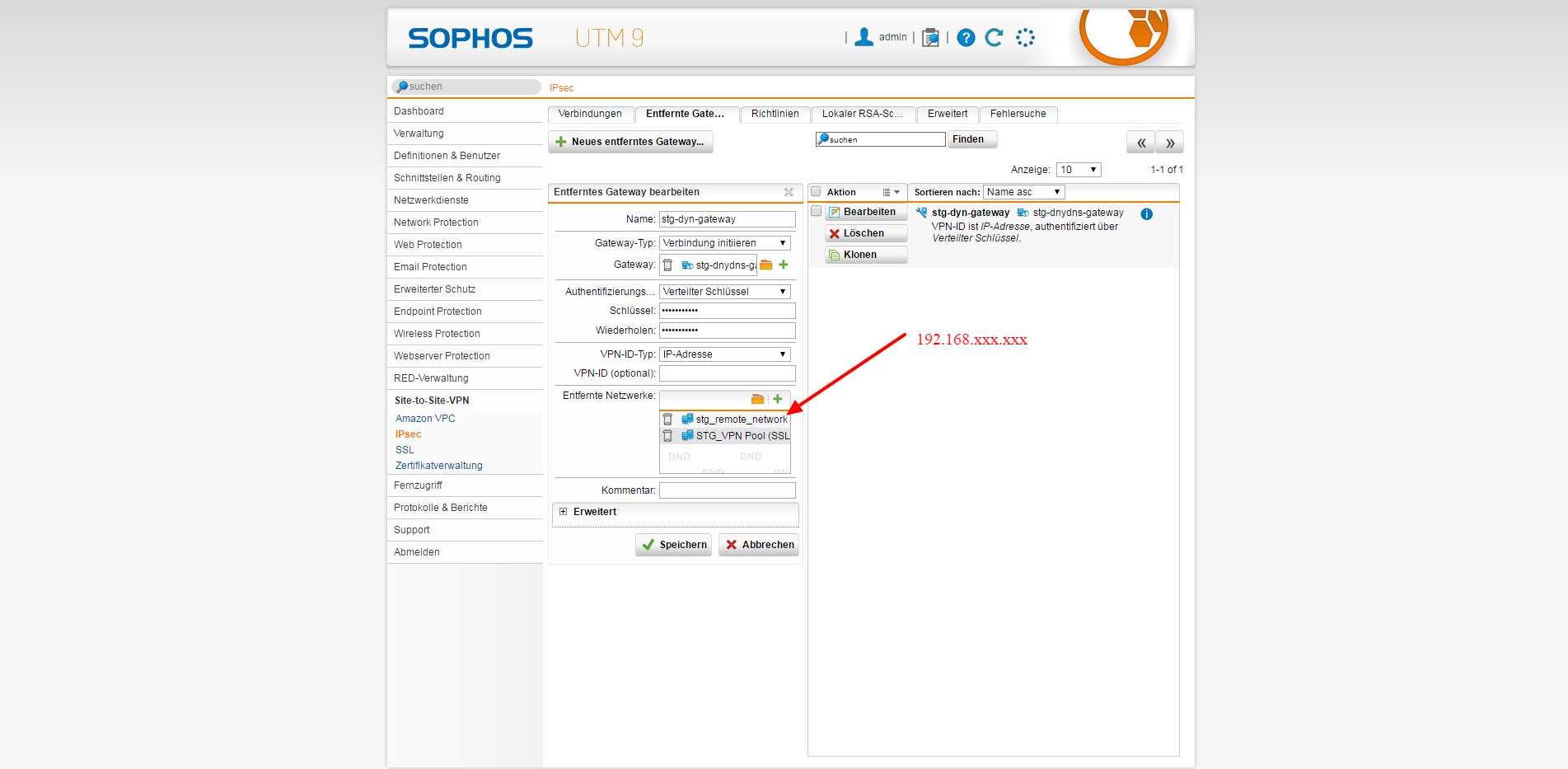Open the Sortieren nach dropdown
Screen dimensions: 1568x769
click(x=1023, y=192)
